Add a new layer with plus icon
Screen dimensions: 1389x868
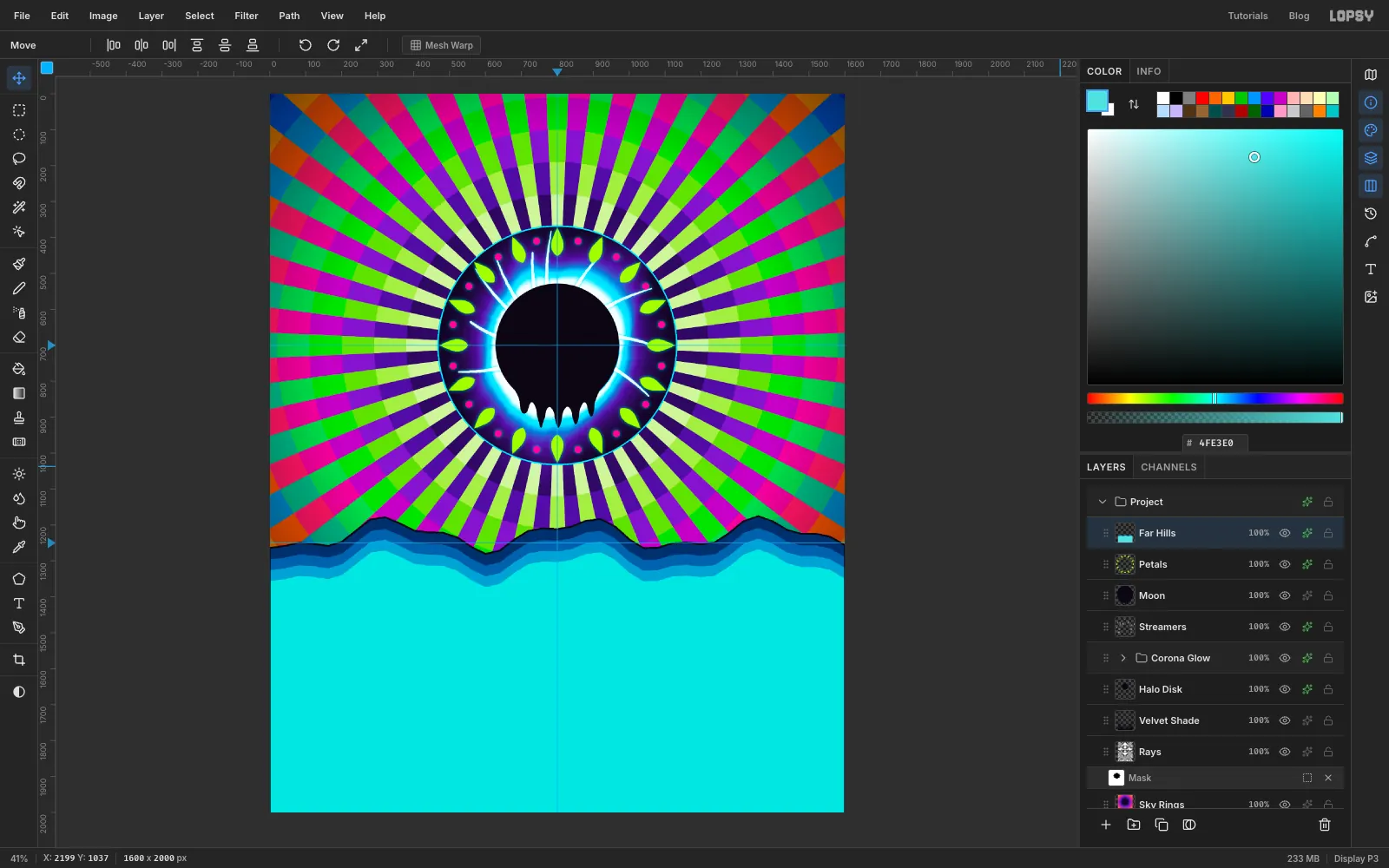pos(1106,825)
